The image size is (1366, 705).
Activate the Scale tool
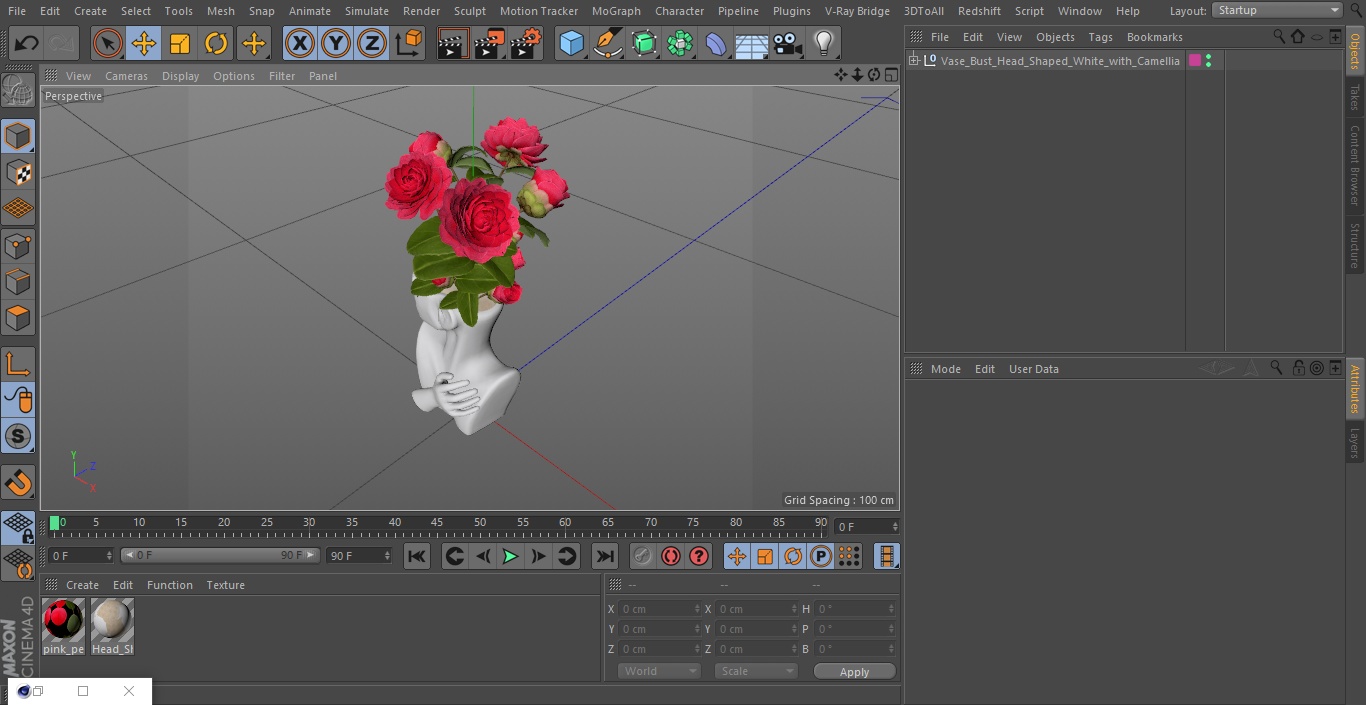[x=180, y=44]
